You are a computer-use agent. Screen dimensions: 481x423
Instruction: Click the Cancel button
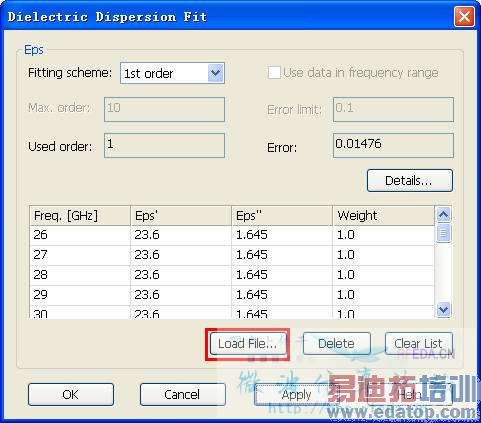183,395
